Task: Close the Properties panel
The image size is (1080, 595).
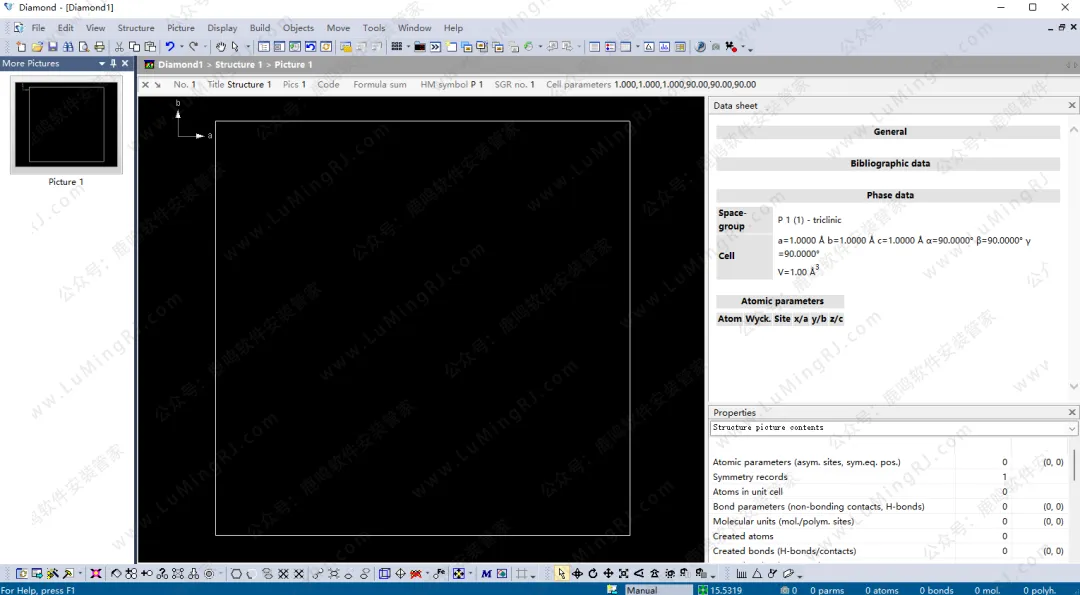Action: coord(1072,412)
